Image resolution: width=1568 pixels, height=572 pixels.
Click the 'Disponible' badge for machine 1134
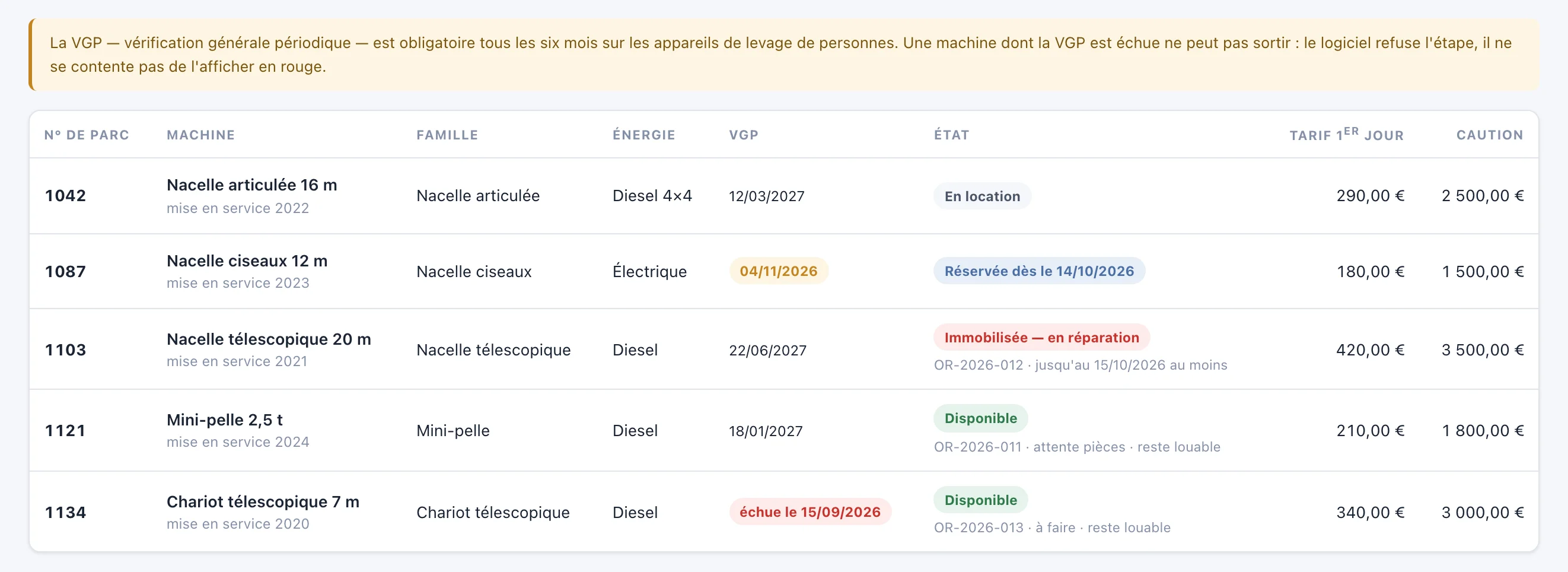coord(981,500)
